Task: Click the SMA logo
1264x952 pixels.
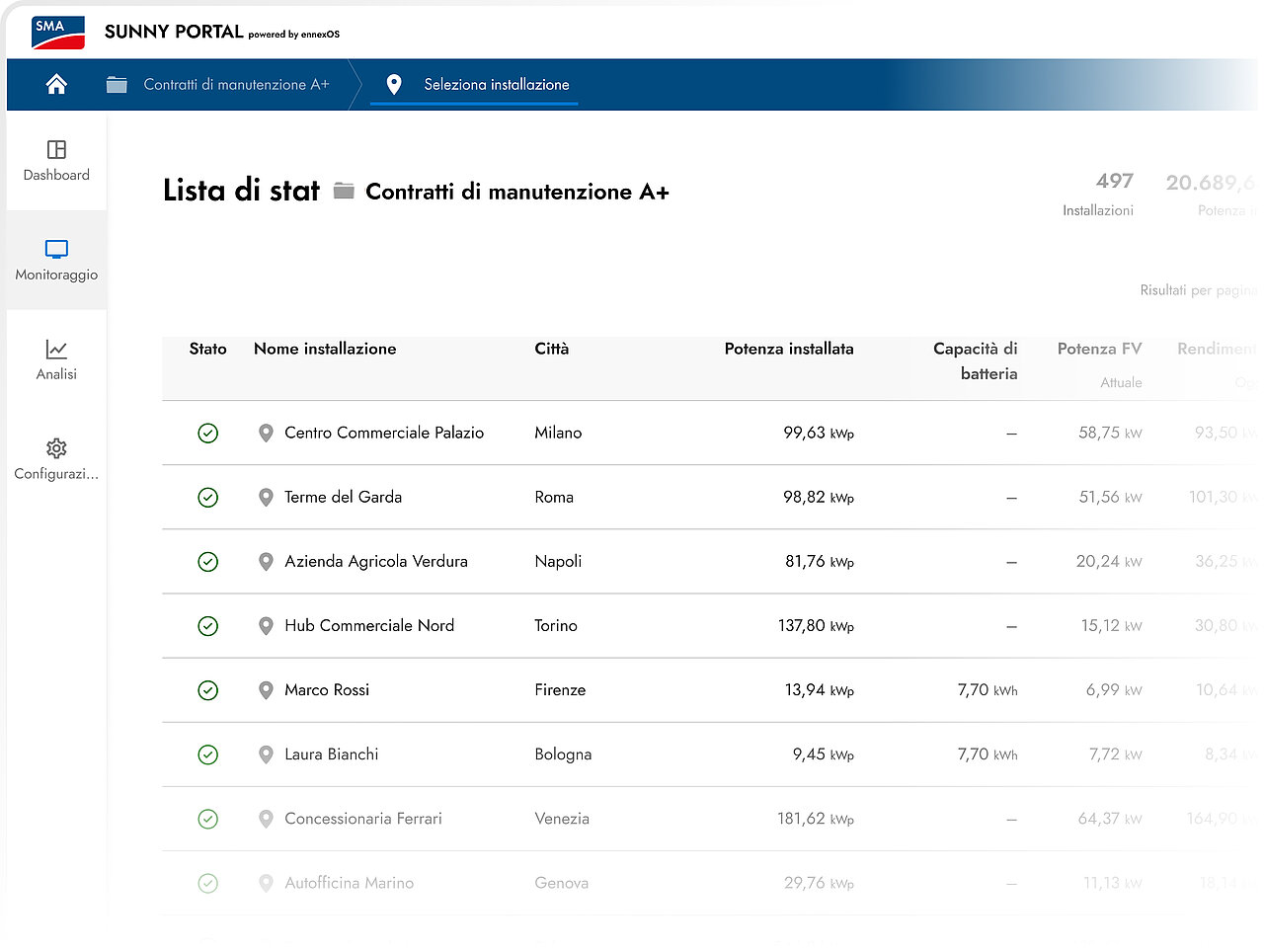Action: tap(58, 33)
